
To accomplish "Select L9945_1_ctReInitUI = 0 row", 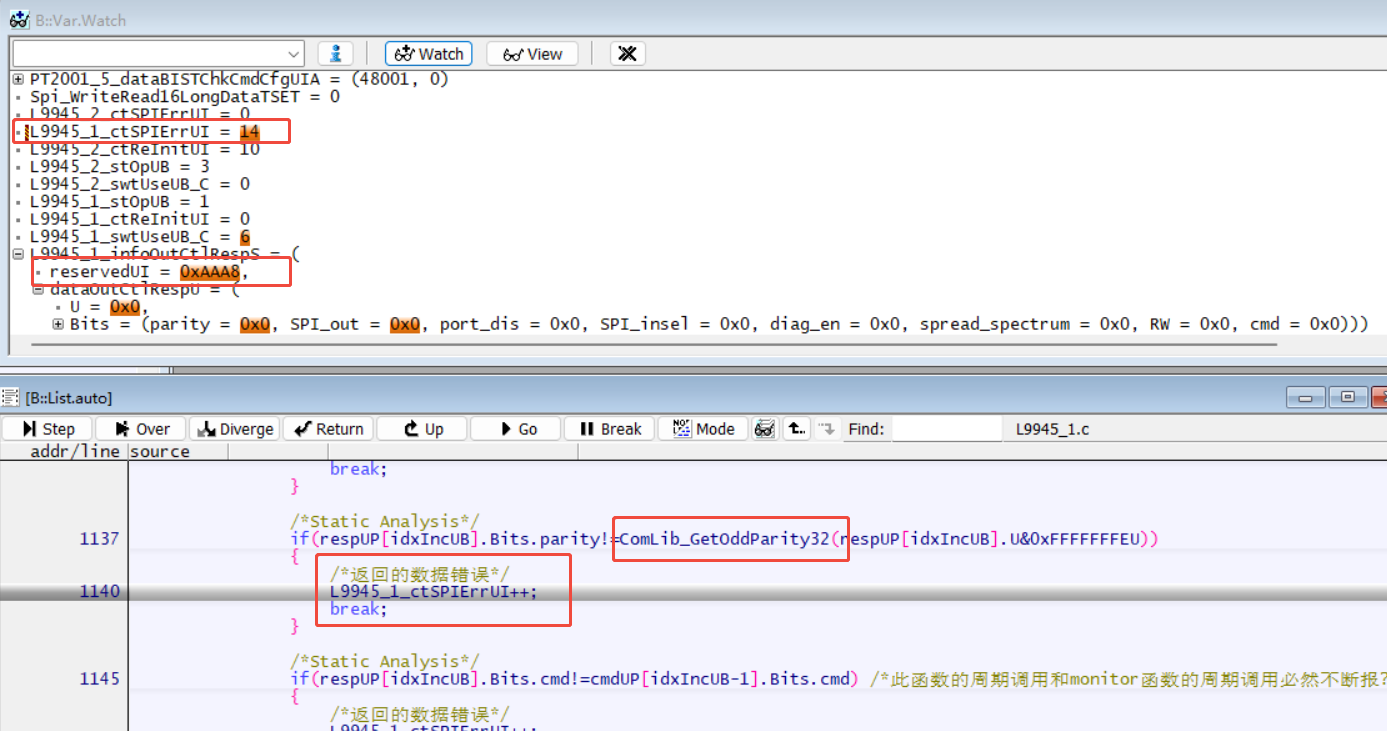I will pyautogui.click(x=139, y=219).
